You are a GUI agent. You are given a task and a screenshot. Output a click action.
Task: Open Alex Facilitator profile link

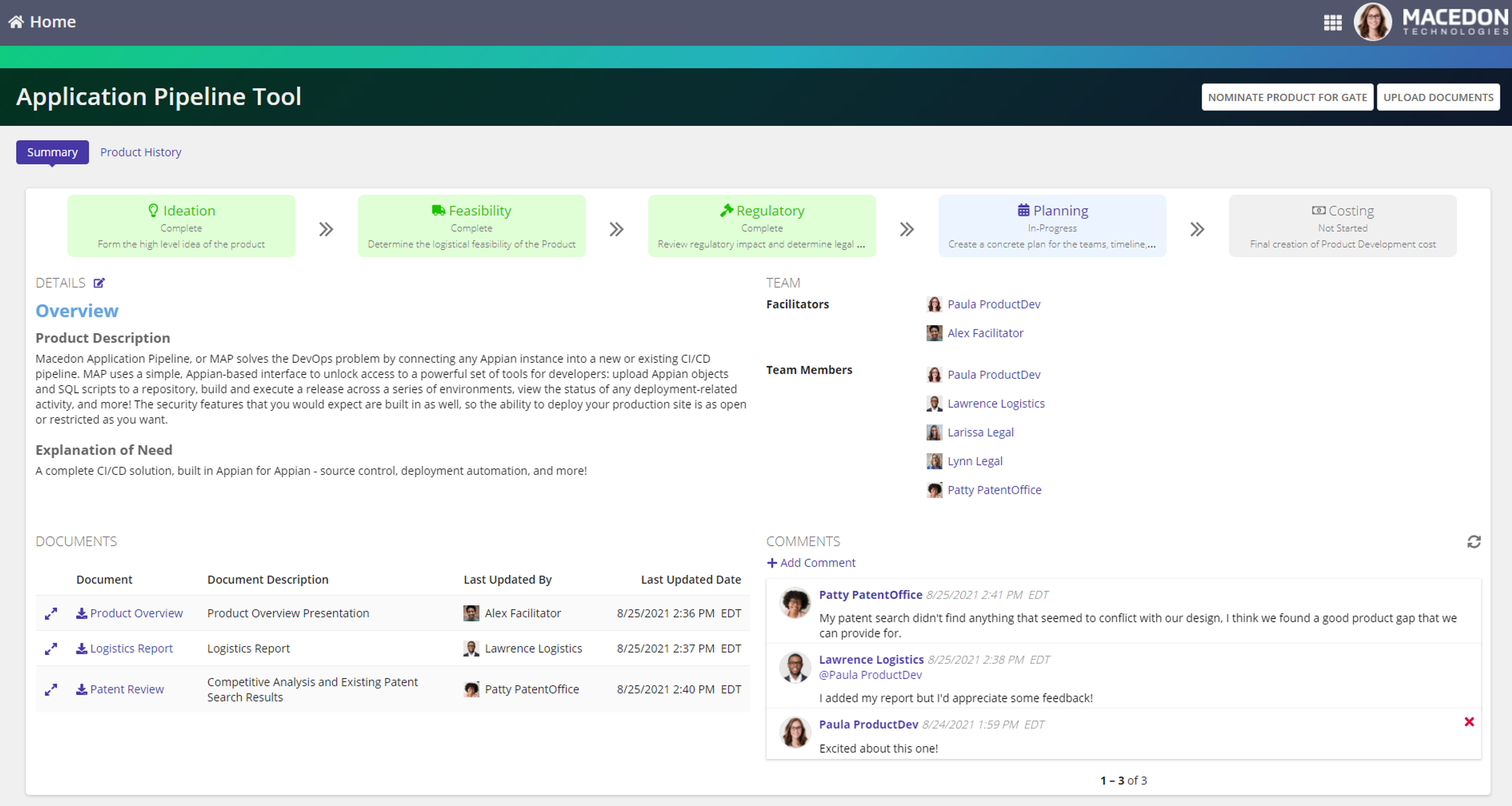point(985,333)
